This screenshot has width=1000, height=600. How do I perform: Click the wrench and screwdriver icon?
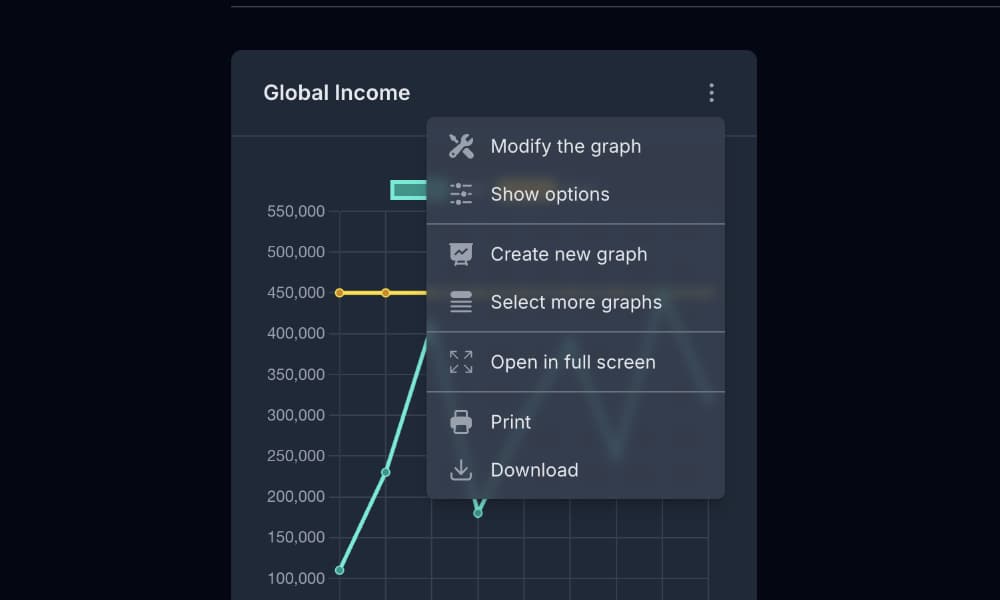461,146
